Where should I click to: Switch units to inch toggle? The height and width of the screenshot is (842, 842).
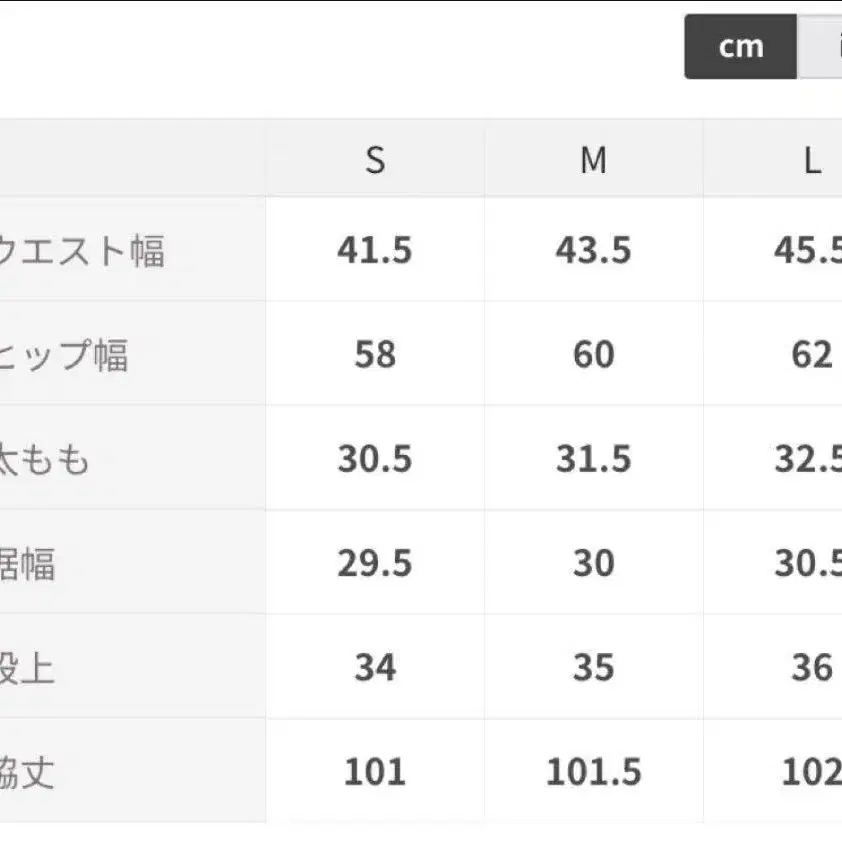pos(820,47)
